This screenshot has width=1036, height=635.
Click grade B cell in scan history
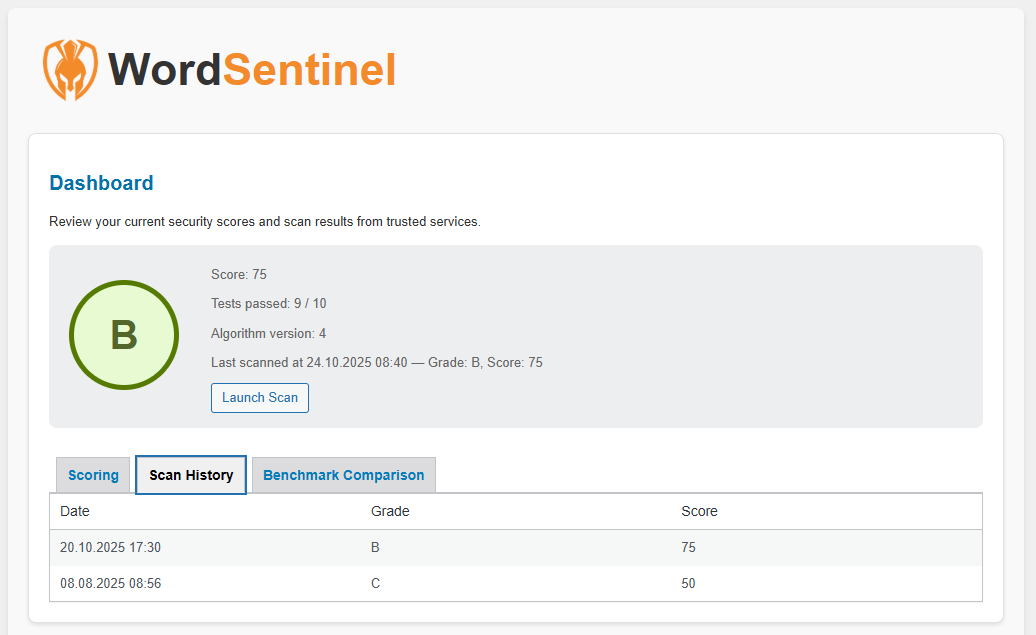tap(376, 547)
